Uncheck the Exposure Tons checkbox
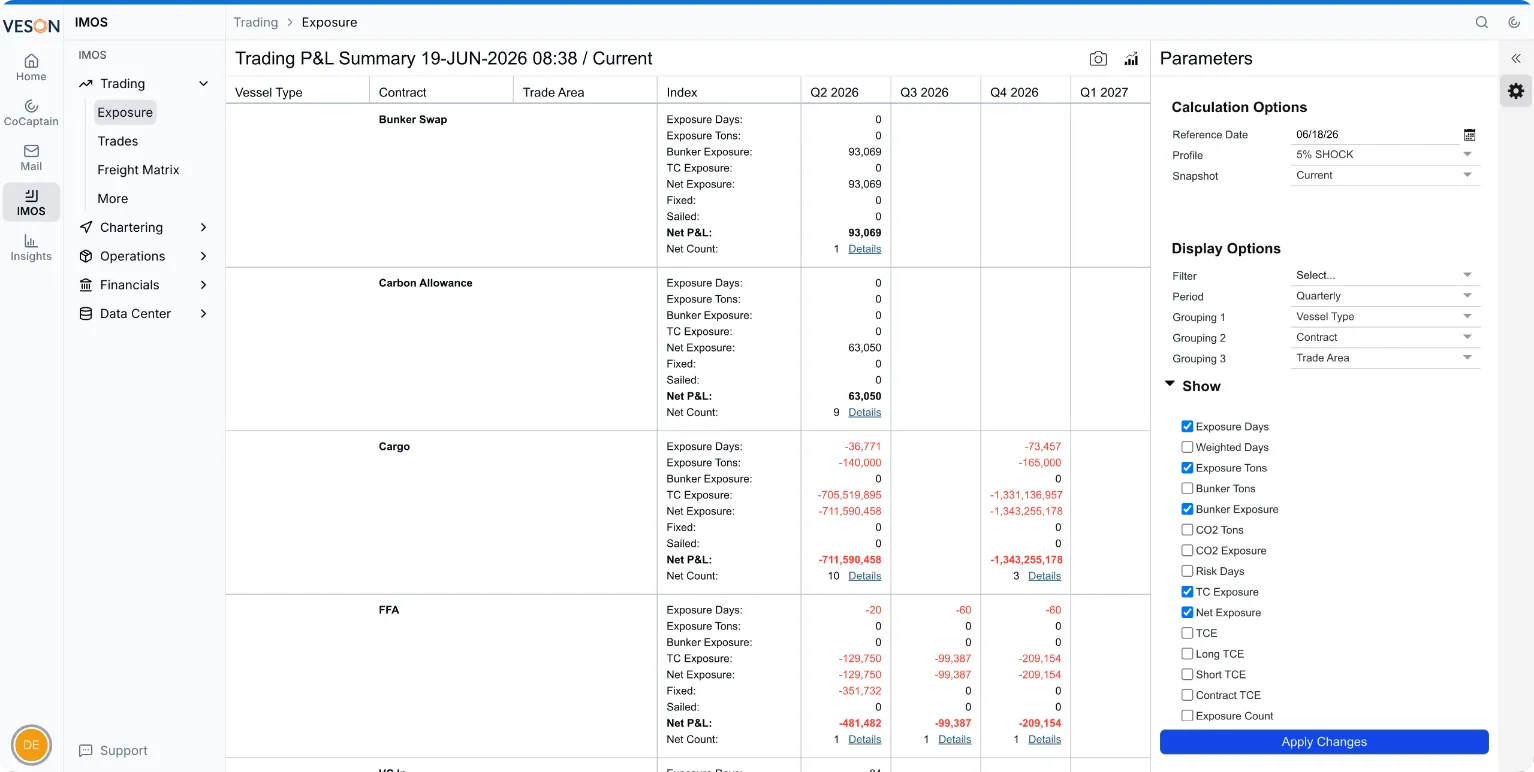Screen dimensions: 1534x772 coord(1187,468)
